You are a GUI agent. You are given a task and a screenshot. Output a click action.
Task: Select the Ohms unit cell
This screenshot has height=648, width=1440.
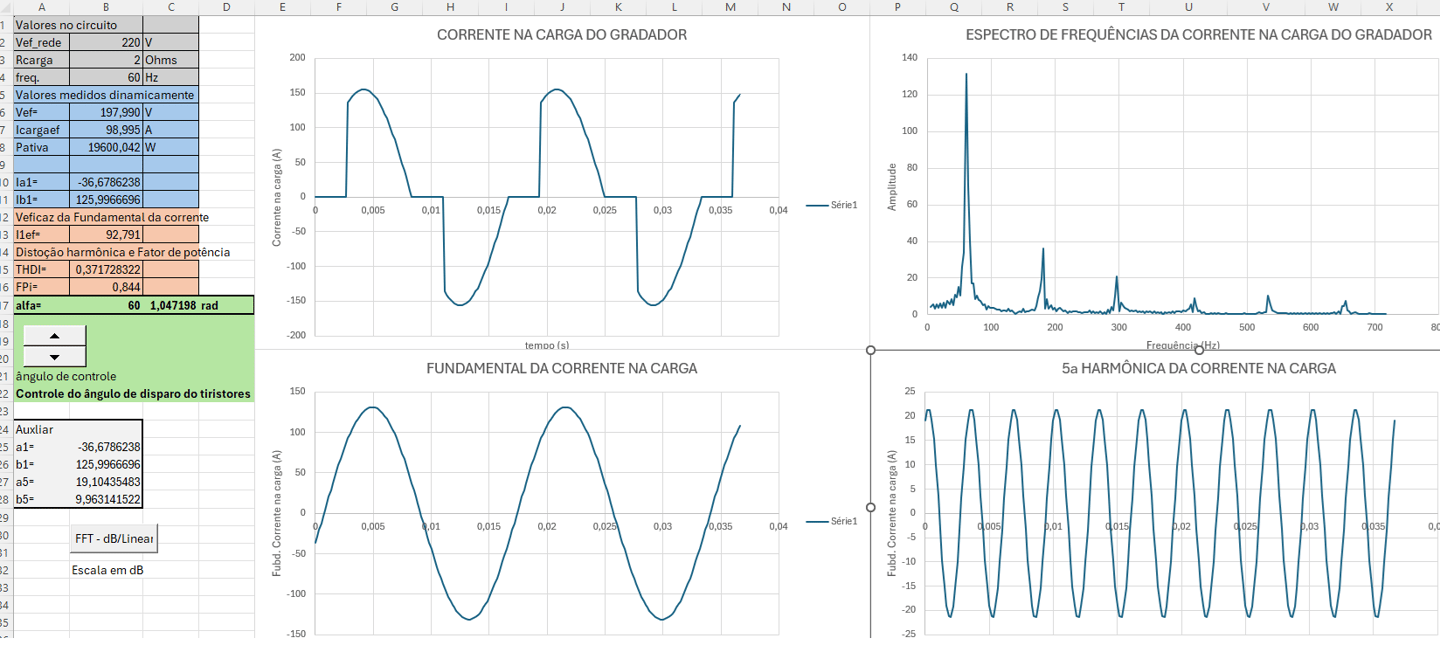[171, 60]
